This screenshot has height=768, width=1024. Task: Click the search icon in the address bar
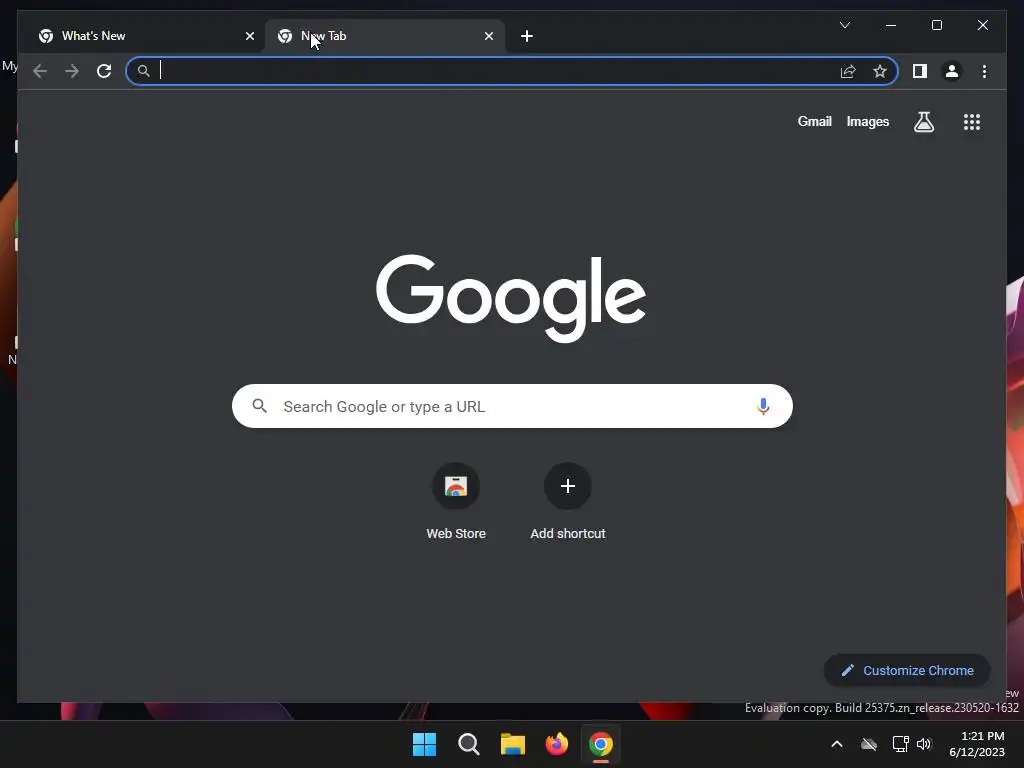144,71
